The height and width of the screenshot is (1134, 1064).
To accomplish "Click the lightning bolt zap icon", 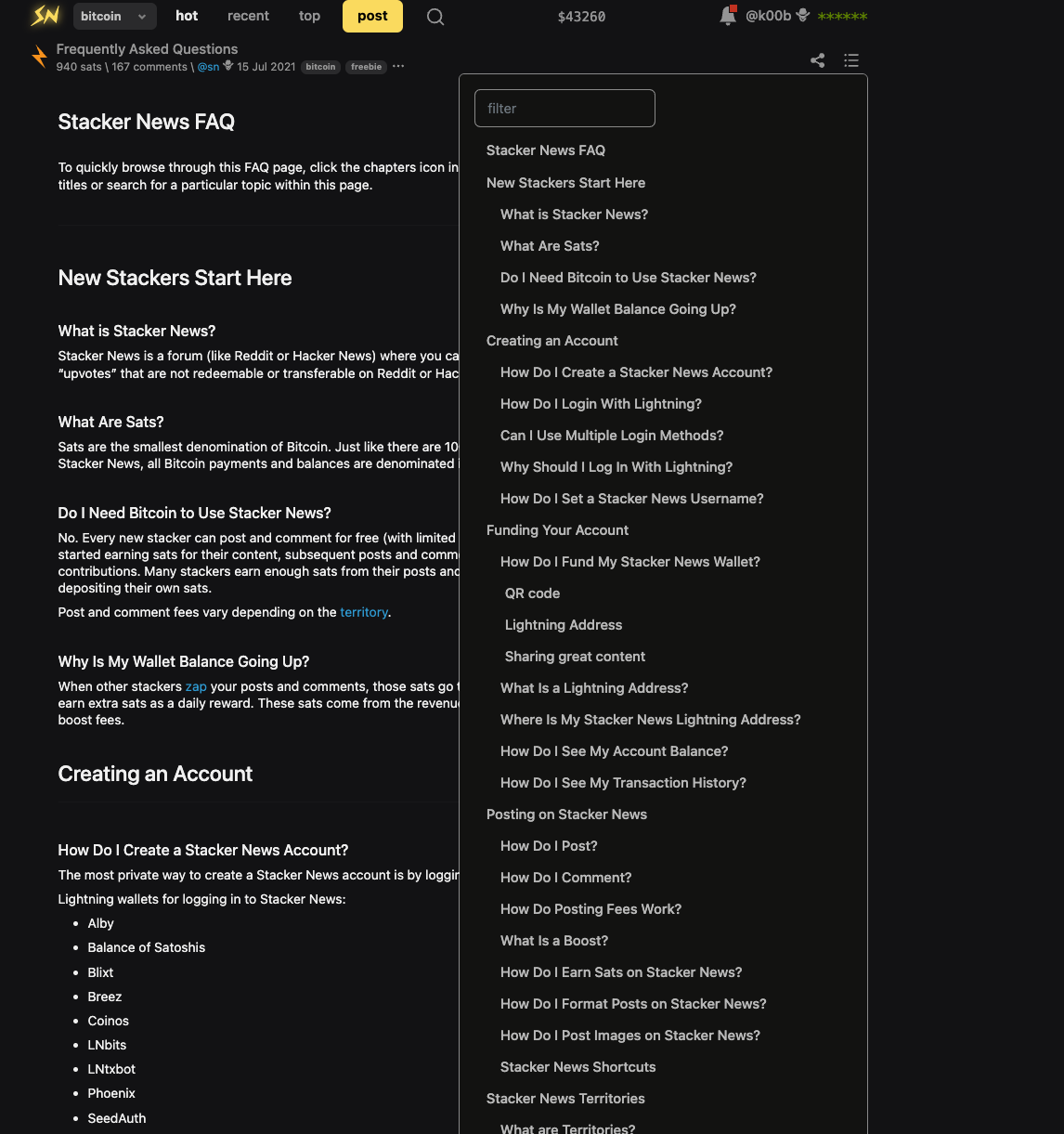I will pyautogui.click(x=39, y=57).
